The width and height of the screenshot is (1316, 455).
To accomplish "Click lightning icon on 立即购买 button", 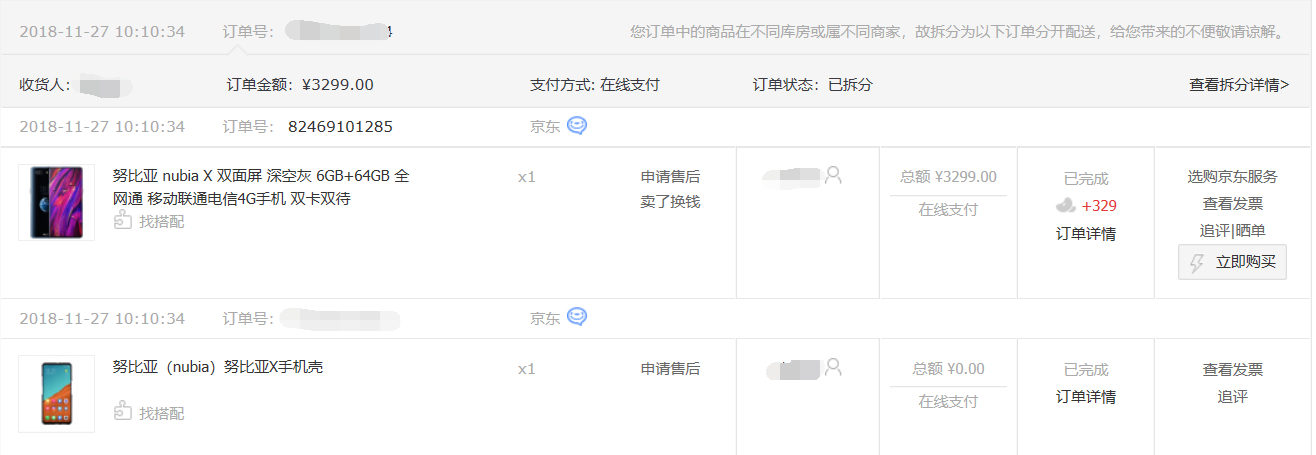I will coord(1197,263).
